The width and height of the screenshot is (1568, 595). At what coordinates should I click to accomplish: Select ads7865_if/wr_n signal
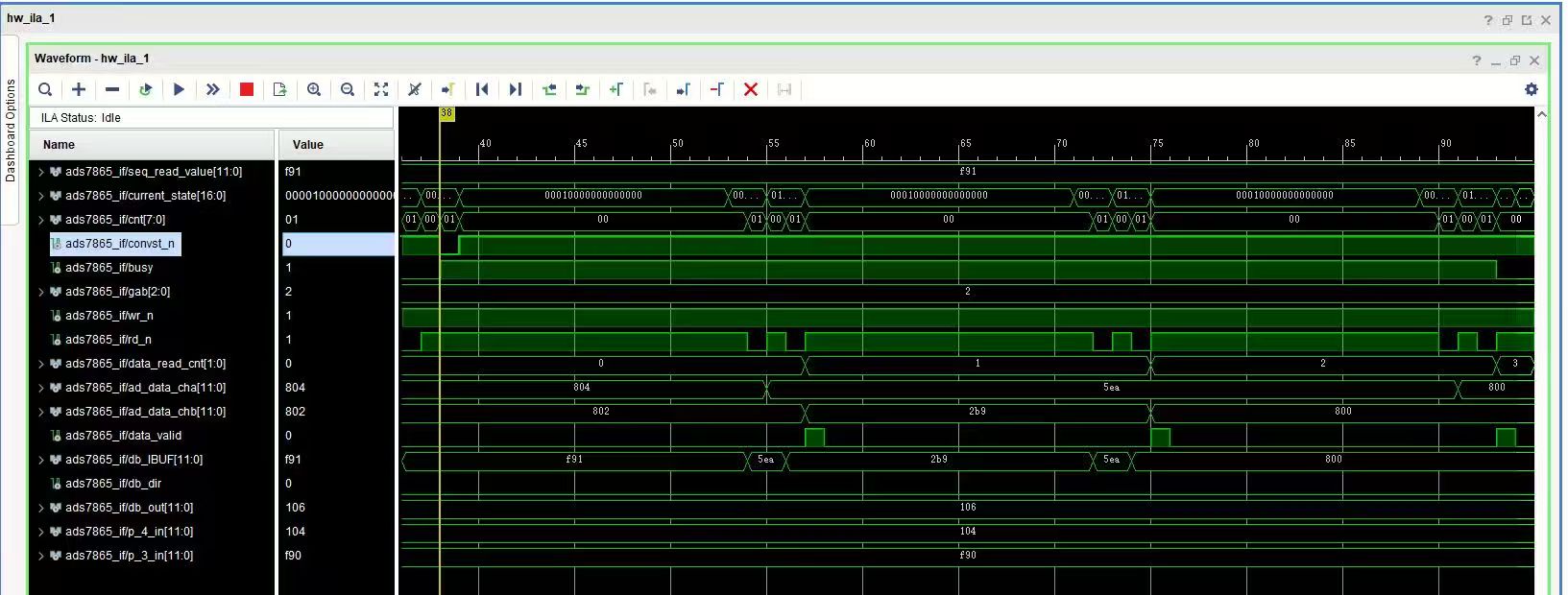coord(109,316)
